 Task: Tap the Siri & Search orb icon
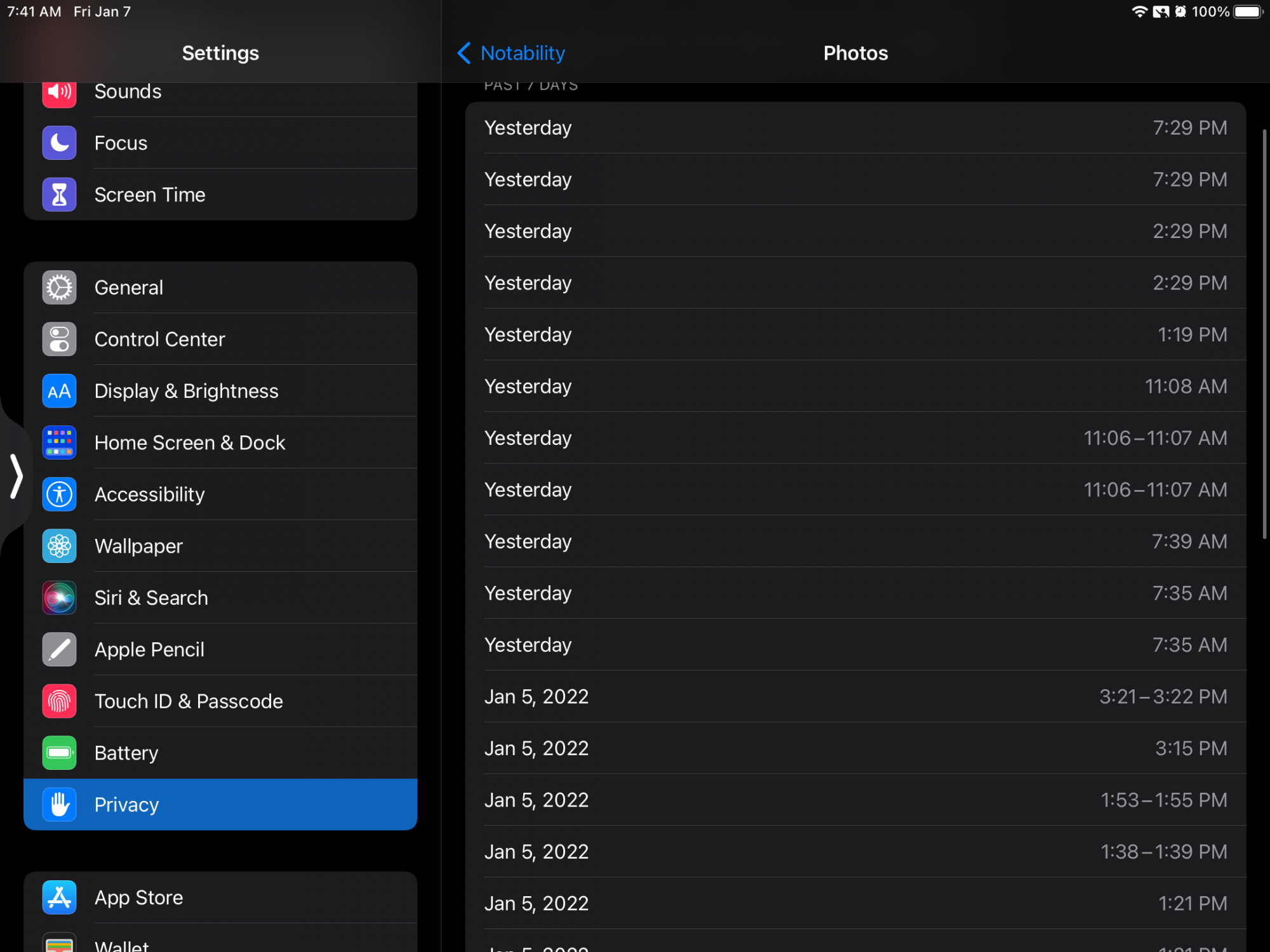pos(59,598)
